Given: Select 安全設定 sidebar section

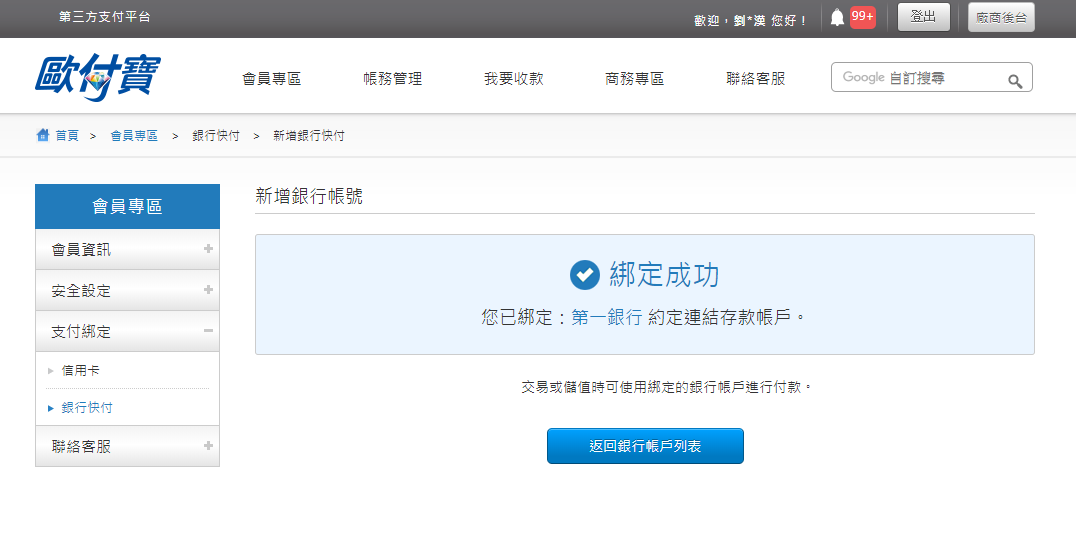Looking at the screenshot, I should click(x=127, y=290).
